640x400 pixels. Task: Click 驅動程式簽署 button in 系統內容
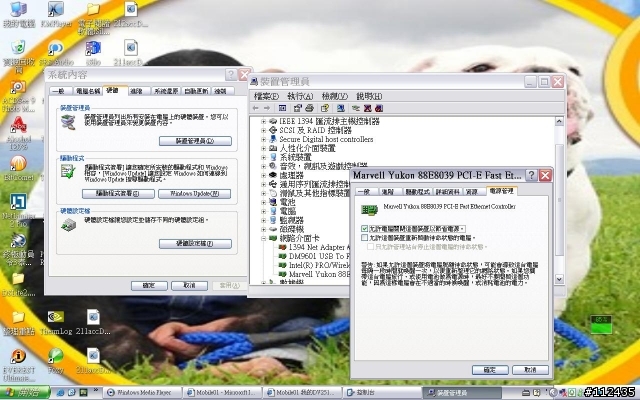click(118, 193)
